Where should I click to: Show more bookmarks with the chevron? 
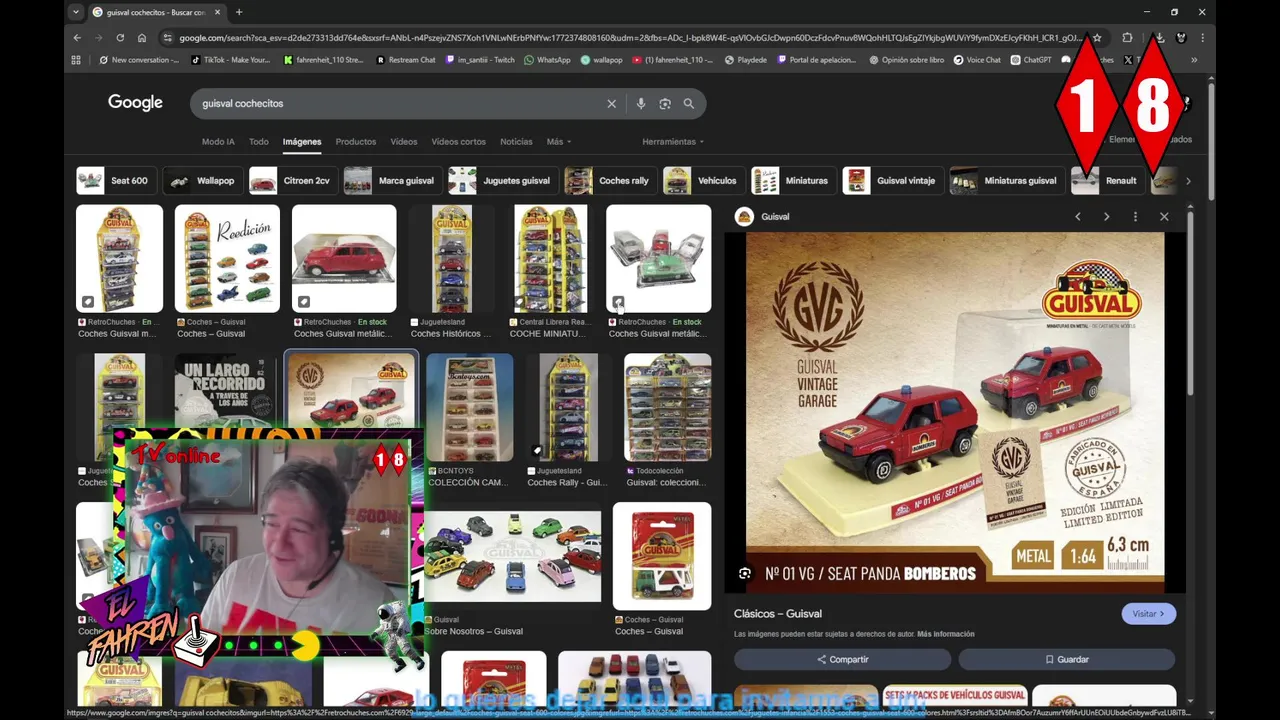[x=1194, y=60]
